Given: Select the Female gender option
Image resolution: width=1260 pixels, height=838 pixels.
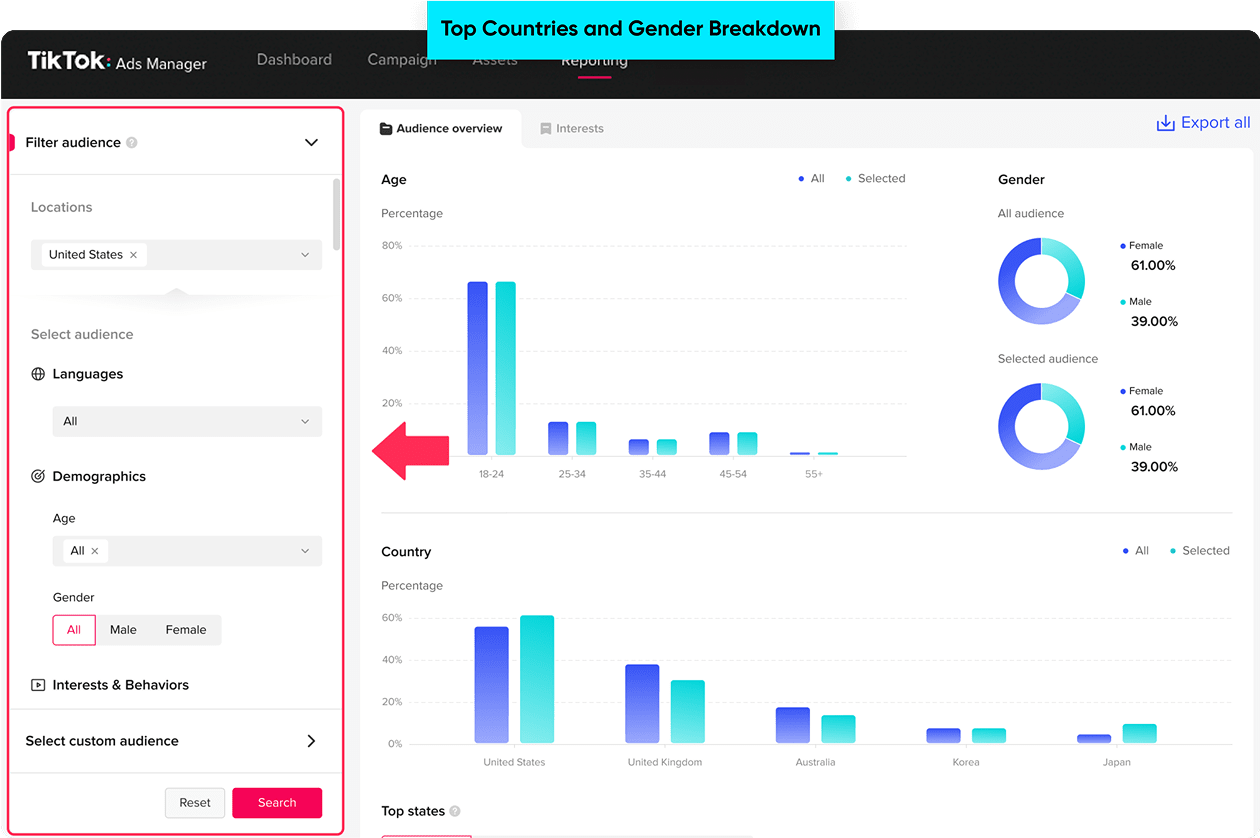Looking at the screenshot, I should 186,630.
